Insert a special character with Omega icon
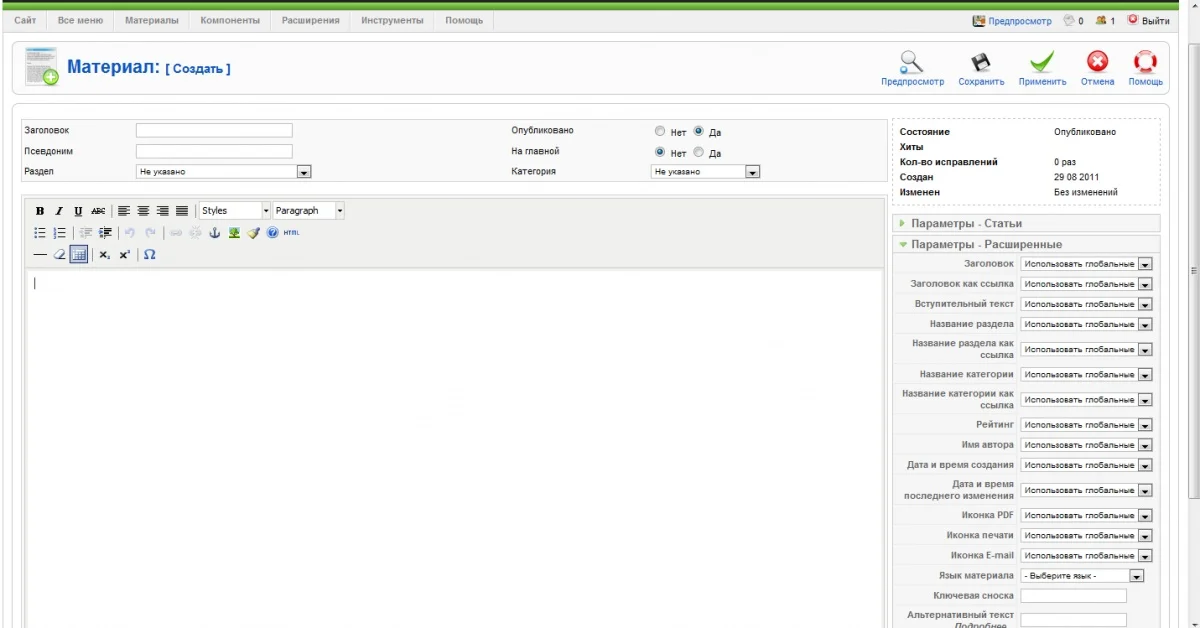This screenshot has width=1200, height=628. [x=150, y=255]
